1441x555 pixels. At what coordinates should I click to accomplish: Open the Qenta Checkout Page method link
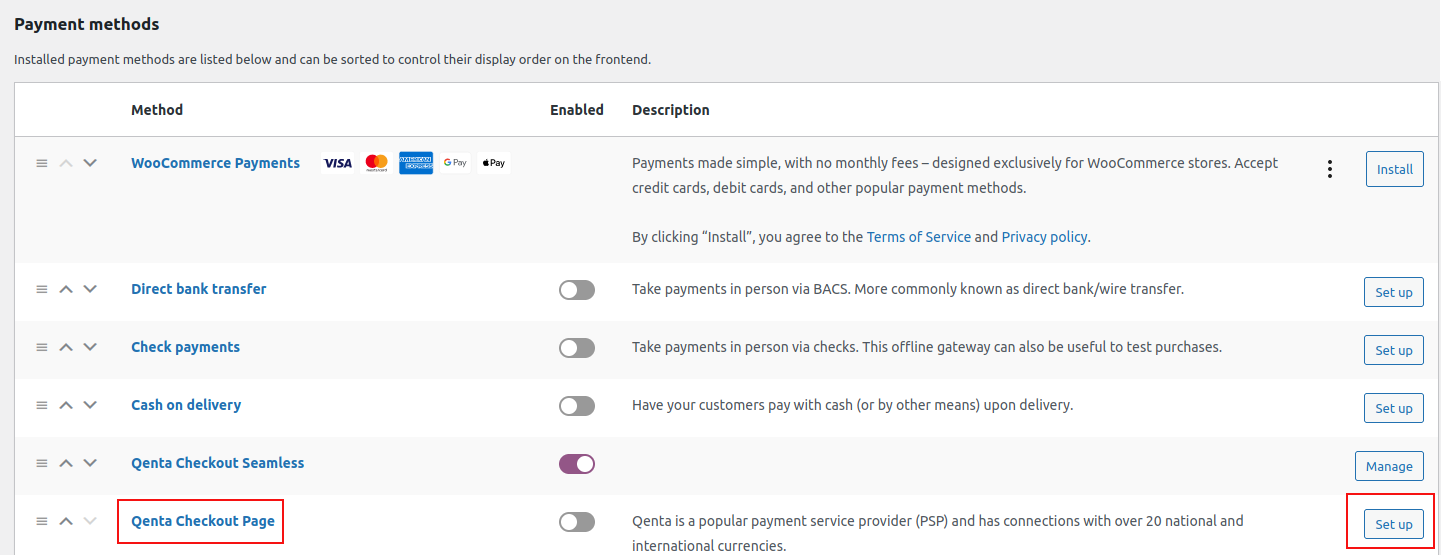pos(203,521)
